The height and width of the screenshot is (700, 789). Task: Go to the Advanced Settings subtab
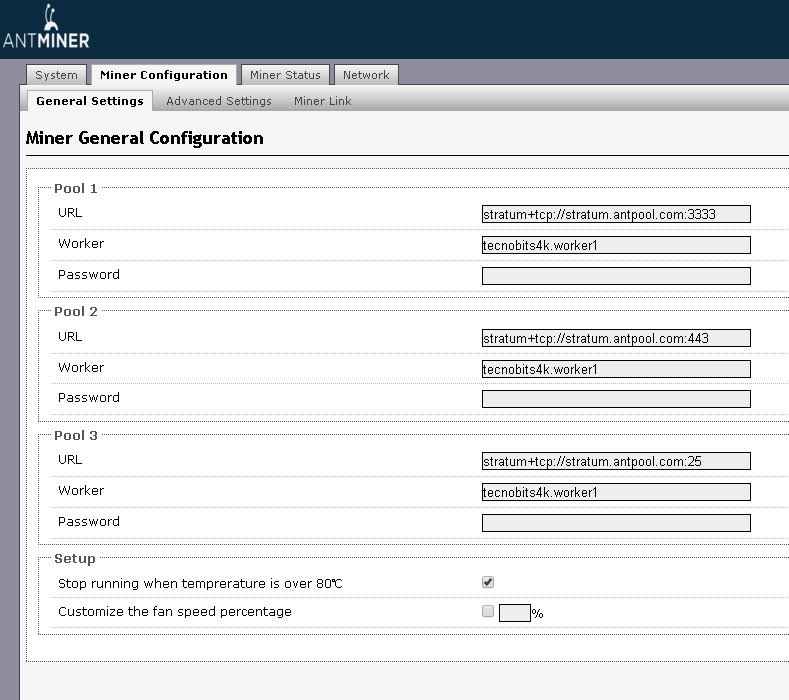point(219,101)
